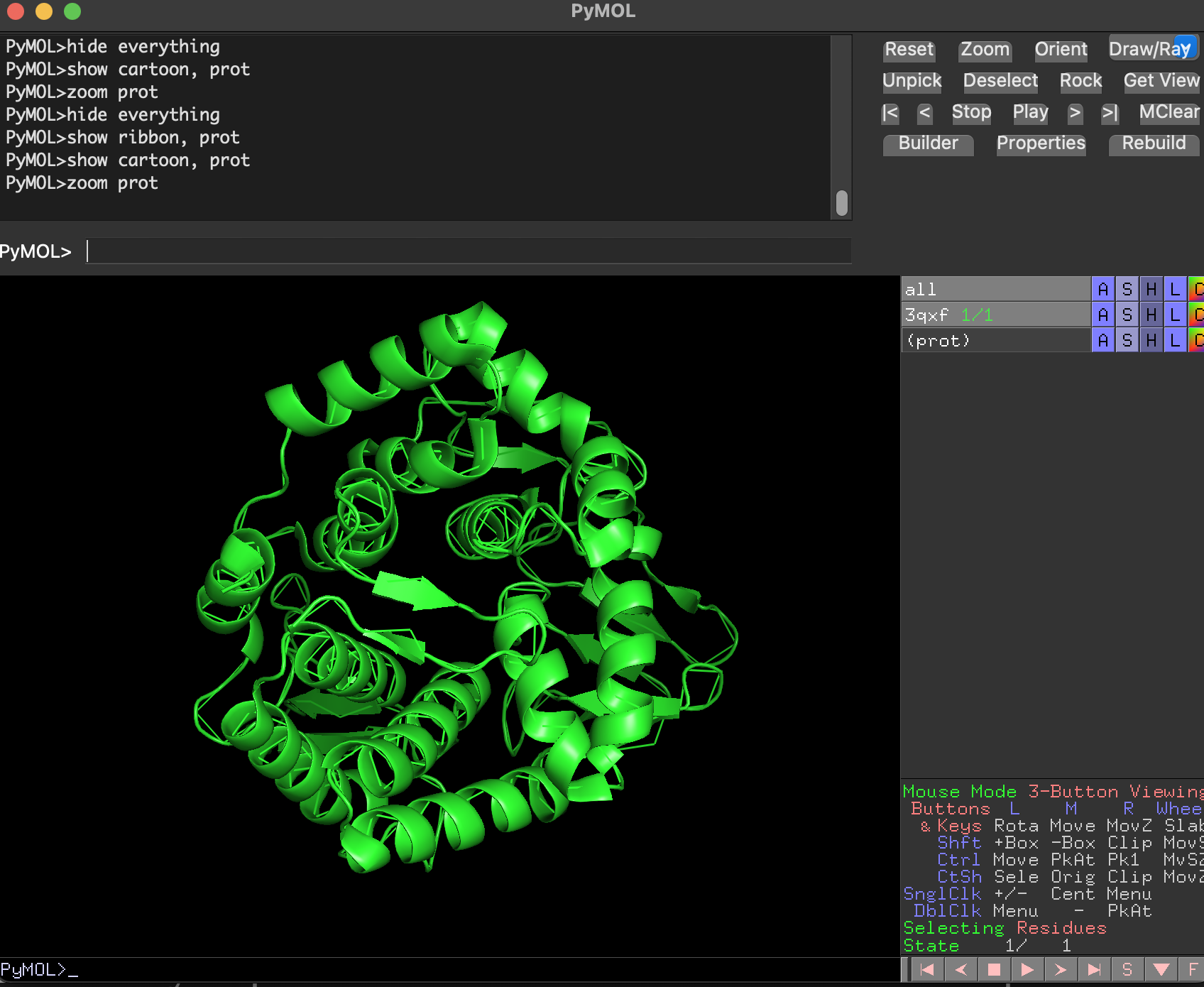
Task: Click the play triangle in bottom playback bar
Action: coord(1027,969)
